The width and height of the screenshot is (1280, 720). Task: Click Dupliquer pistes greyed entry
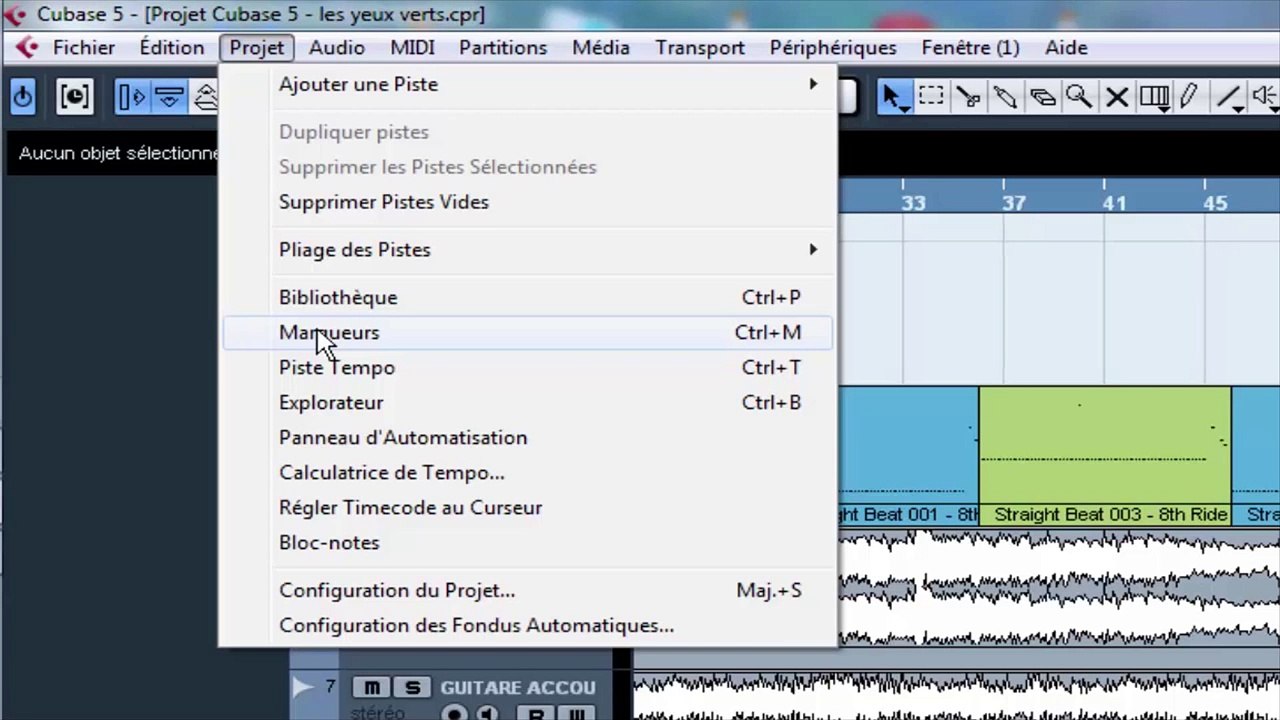click(527, 132)
